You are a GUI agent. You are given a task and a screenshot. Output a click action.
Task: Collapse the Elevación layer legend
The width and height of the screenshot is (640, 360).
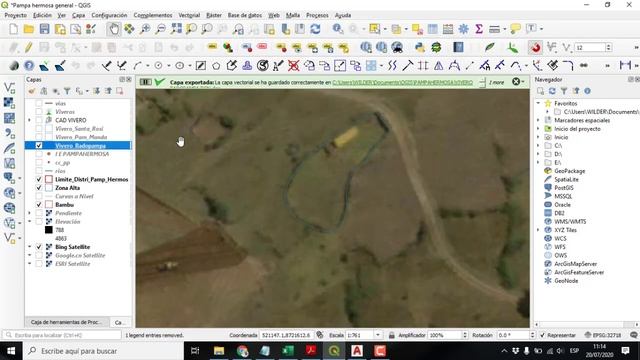29,222
